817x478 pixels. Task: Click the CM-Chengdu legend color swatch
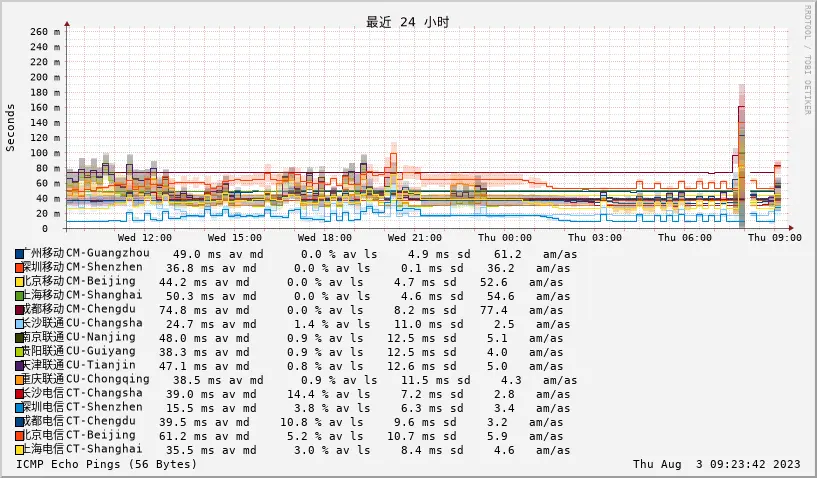(x=20, y=310)
